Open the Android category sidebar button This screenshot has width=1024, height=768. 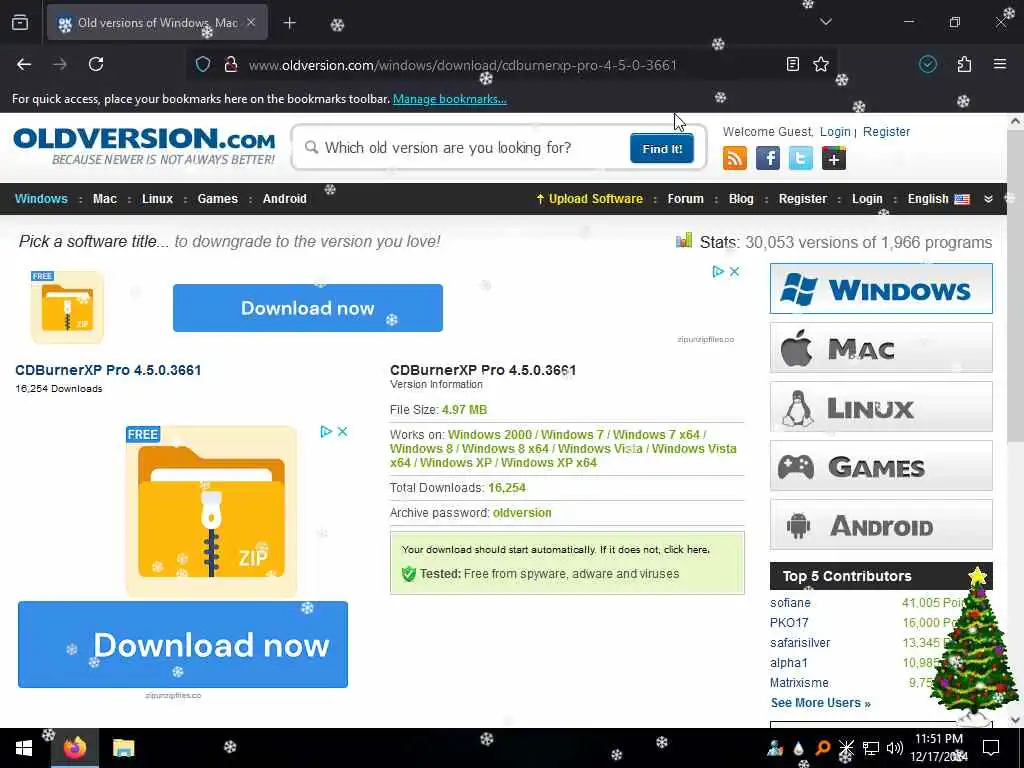pyautogui.click(x=881, y=524)
